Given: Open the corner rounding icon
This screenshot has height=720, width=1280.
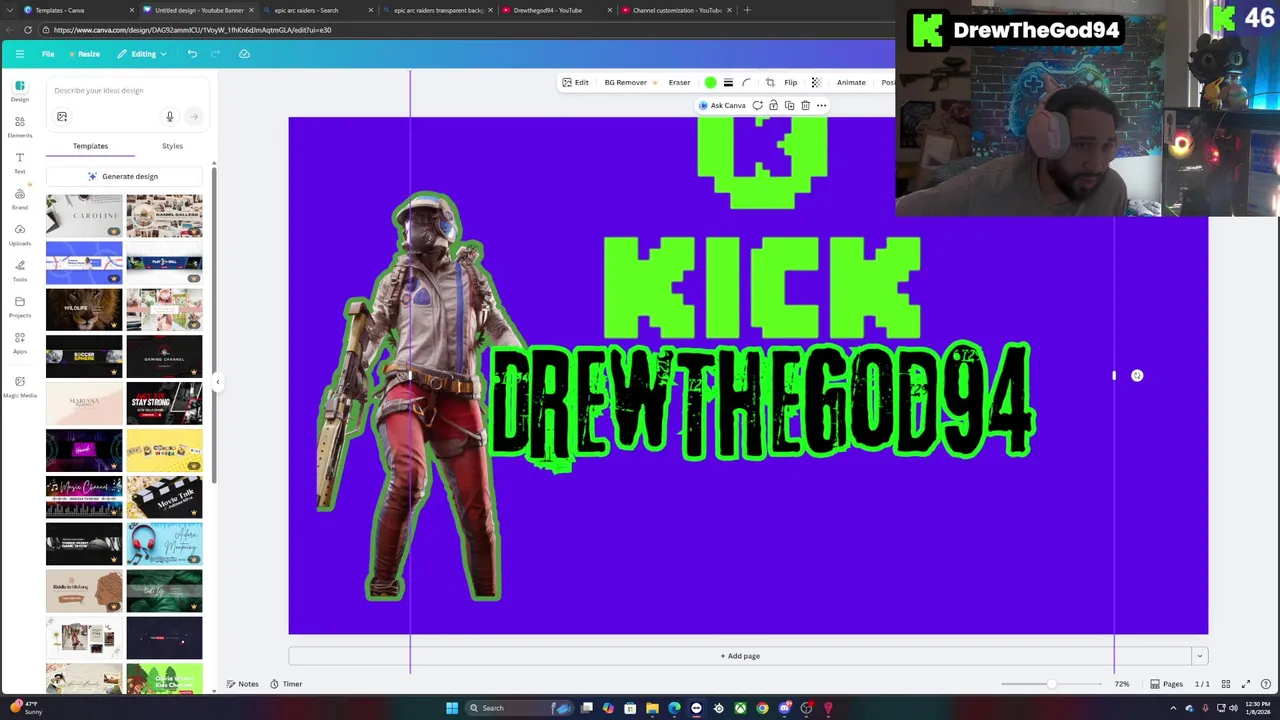Looking at the screenshot, I should pos(746,82).
